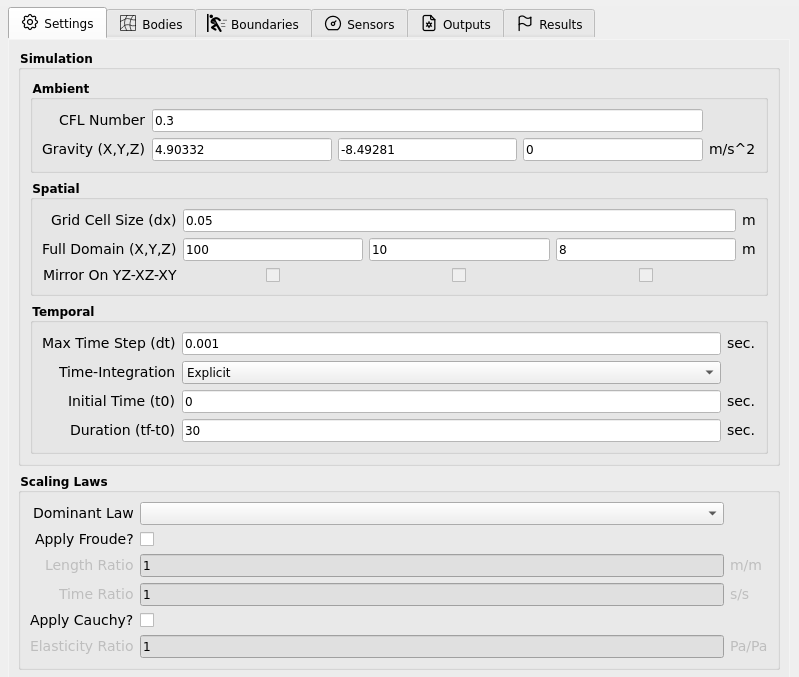Click the disabled Elasticity Ratio field
This screenshot has width=799, height=677.
pos(432,646)
